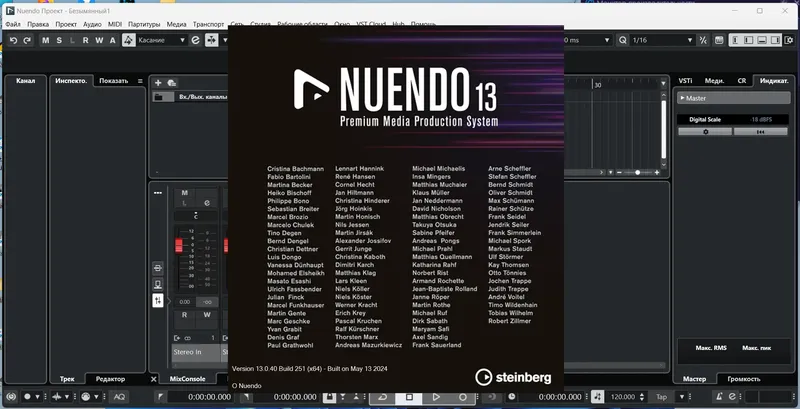The height and width of the screenshot is (409, 800).
Task: Switch to the MixConsole tab
Action: tap(187, 379)
